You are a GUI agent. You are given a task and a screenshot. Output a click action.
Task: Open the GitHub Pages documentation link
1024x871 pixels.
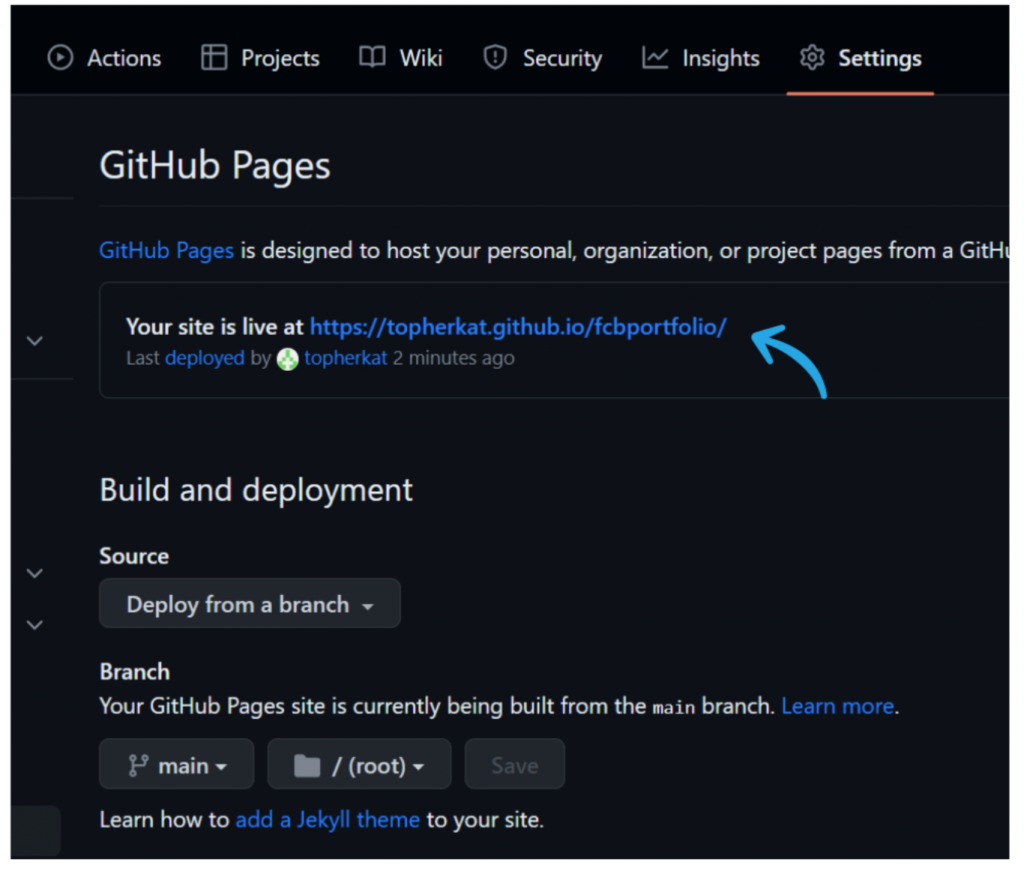click(x=167, y=251)
